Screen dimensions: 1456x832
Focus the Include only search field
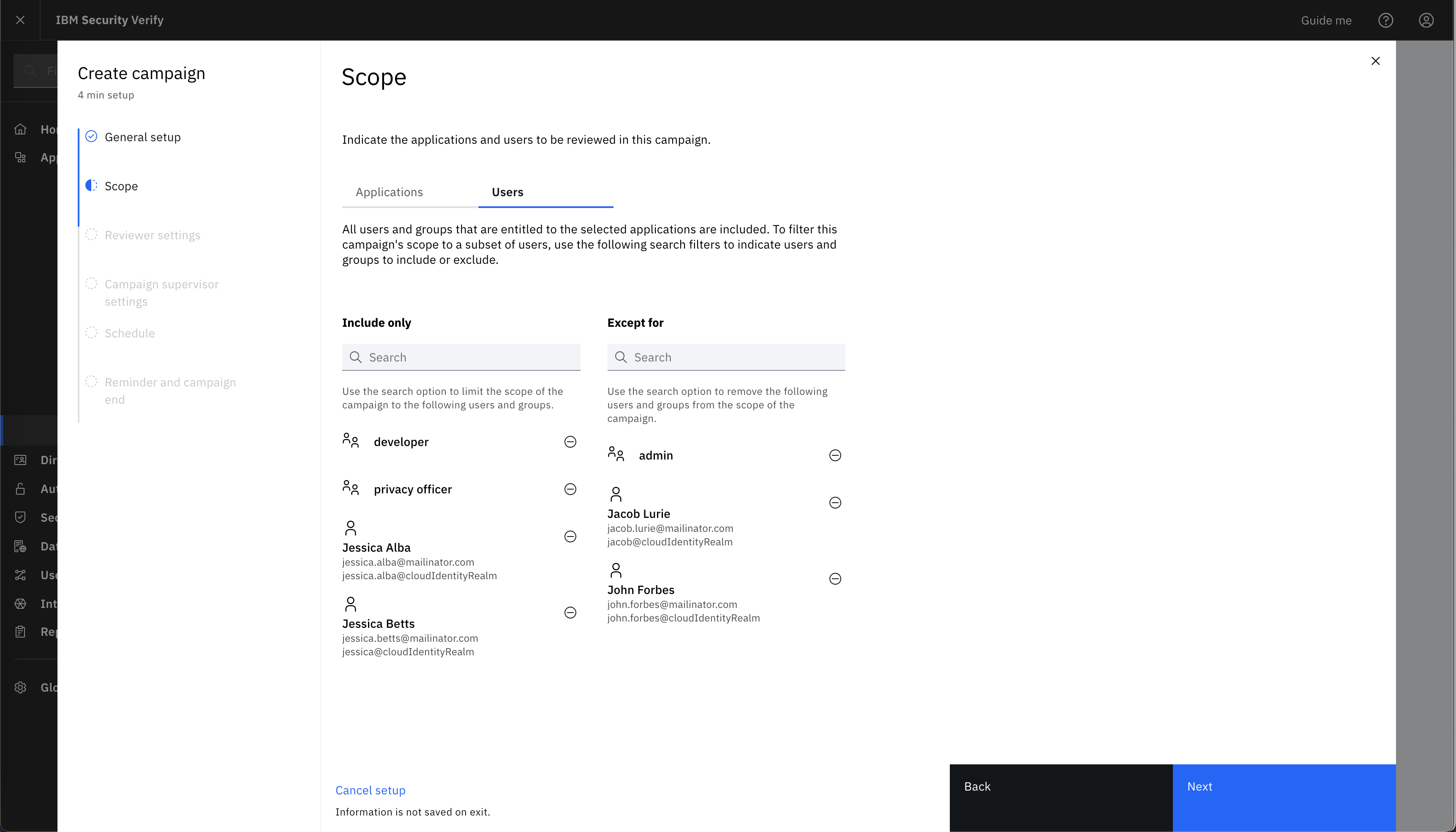461,357
